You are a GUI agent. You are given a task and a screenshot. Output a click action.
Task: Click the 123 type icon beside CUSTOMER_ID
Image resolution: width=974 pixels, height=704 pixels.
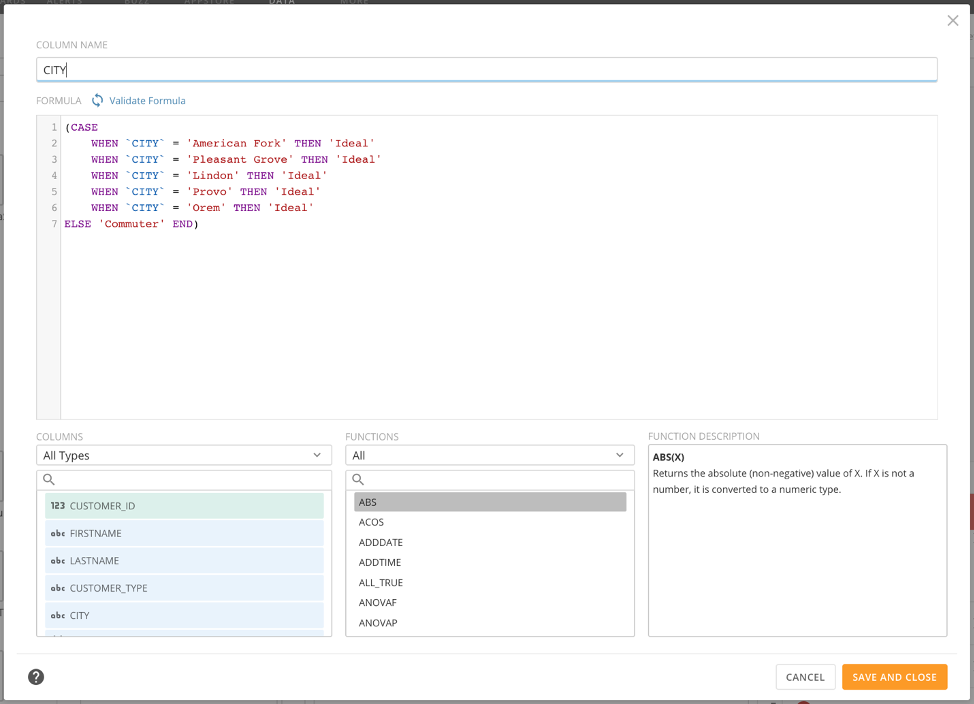click(58, 506)
